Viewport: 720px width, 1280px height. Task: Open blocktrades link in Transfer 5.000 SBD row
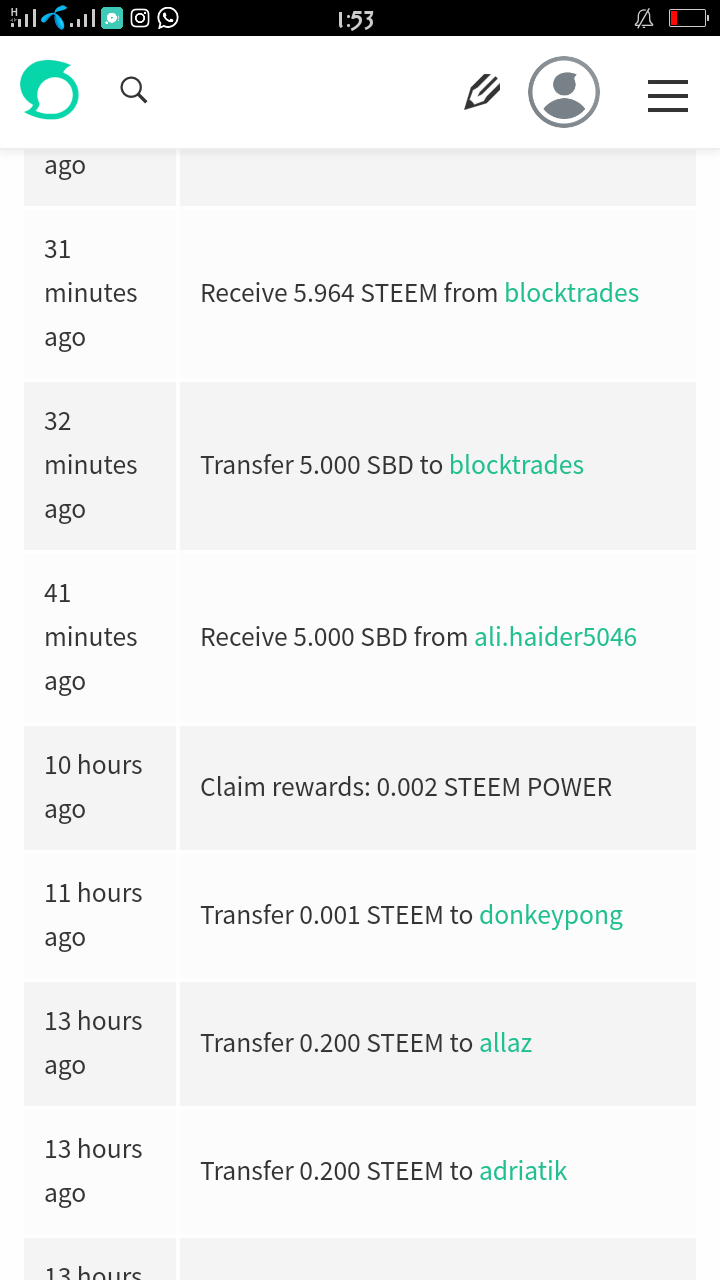tap(516, 465)
